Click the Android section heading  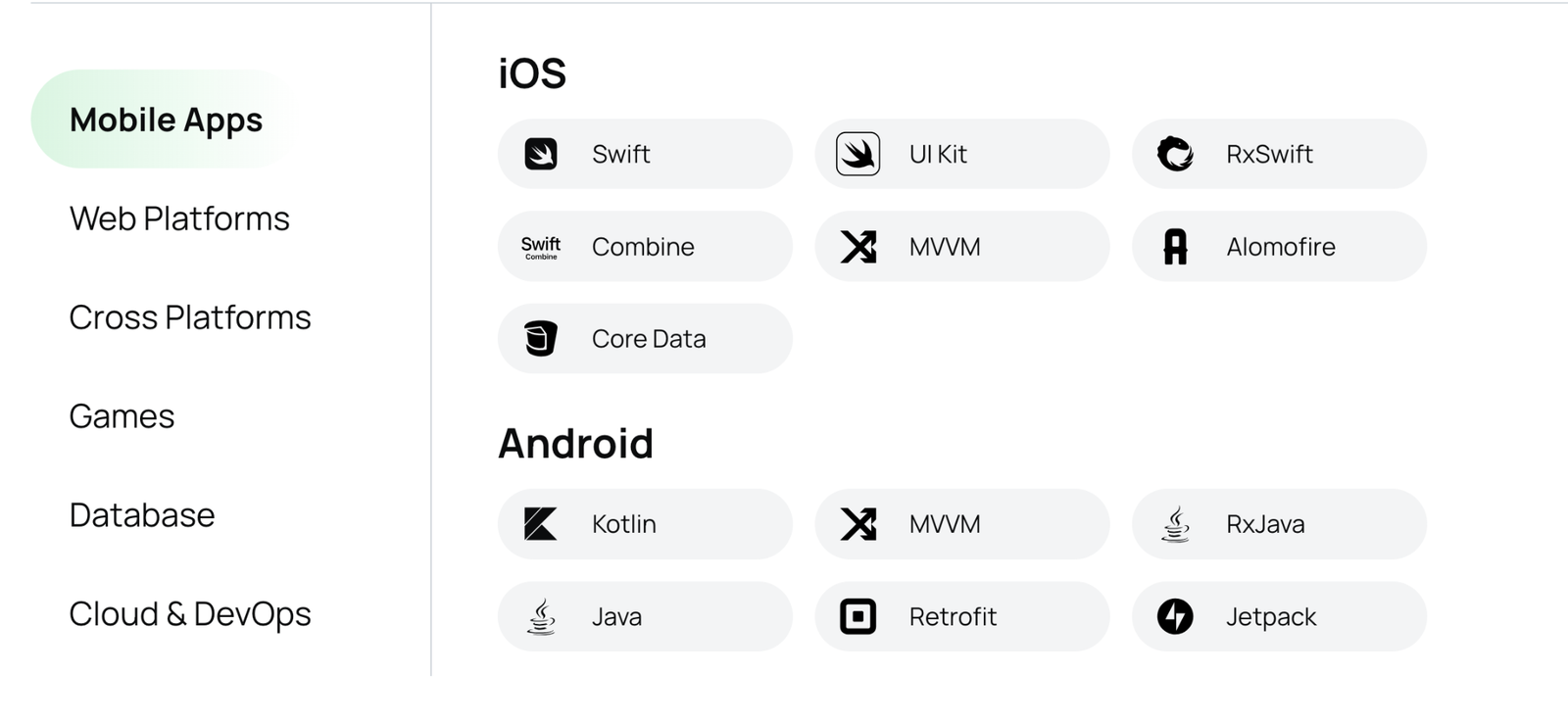pos(575,444)
